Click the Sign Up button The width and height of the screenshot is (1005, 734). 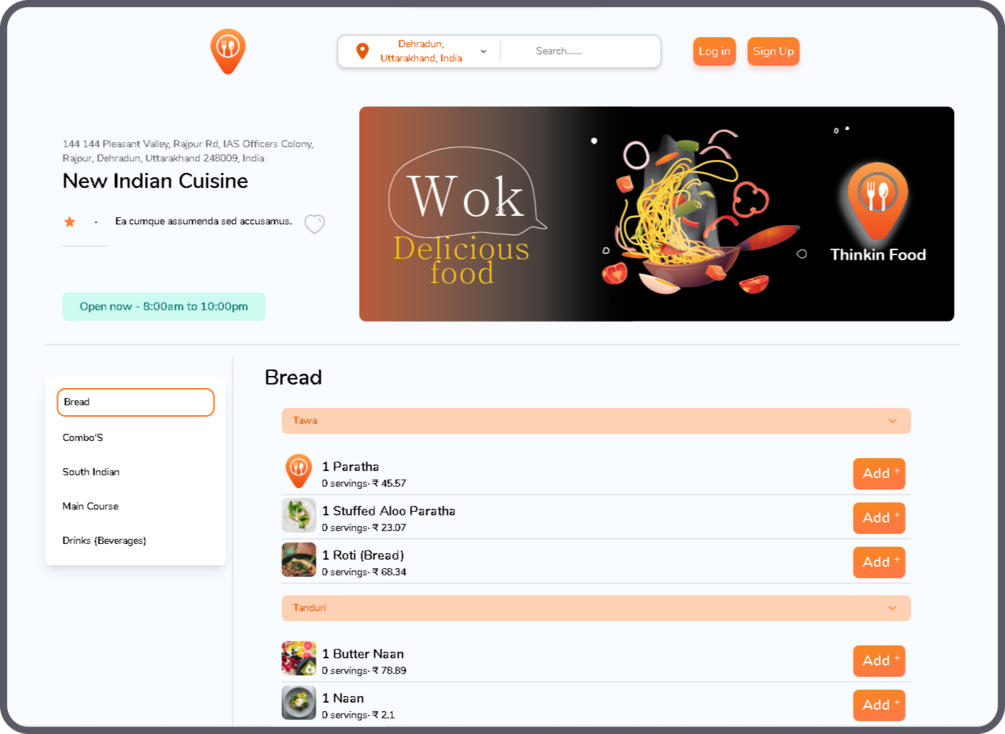[x=773, y=51]
